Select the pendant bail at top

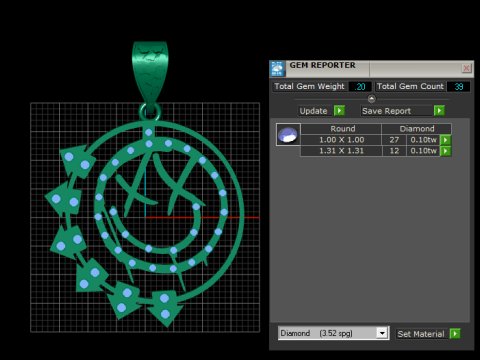click(150, 72)
